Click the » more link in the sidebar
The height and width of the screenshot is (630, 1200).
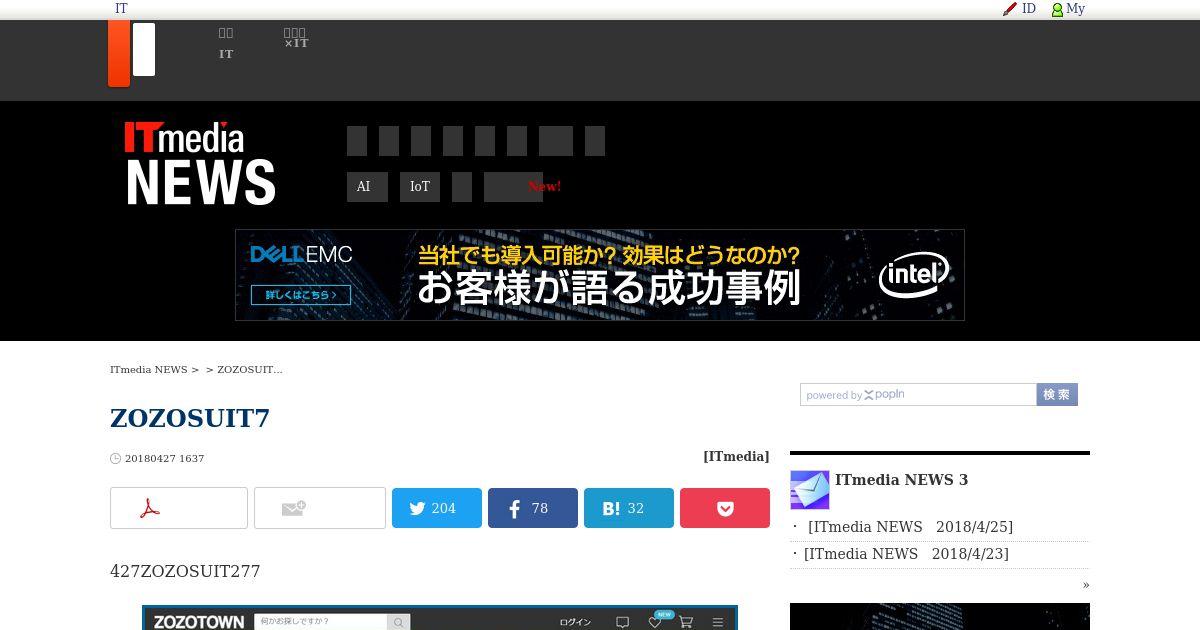click(1086, 585)
